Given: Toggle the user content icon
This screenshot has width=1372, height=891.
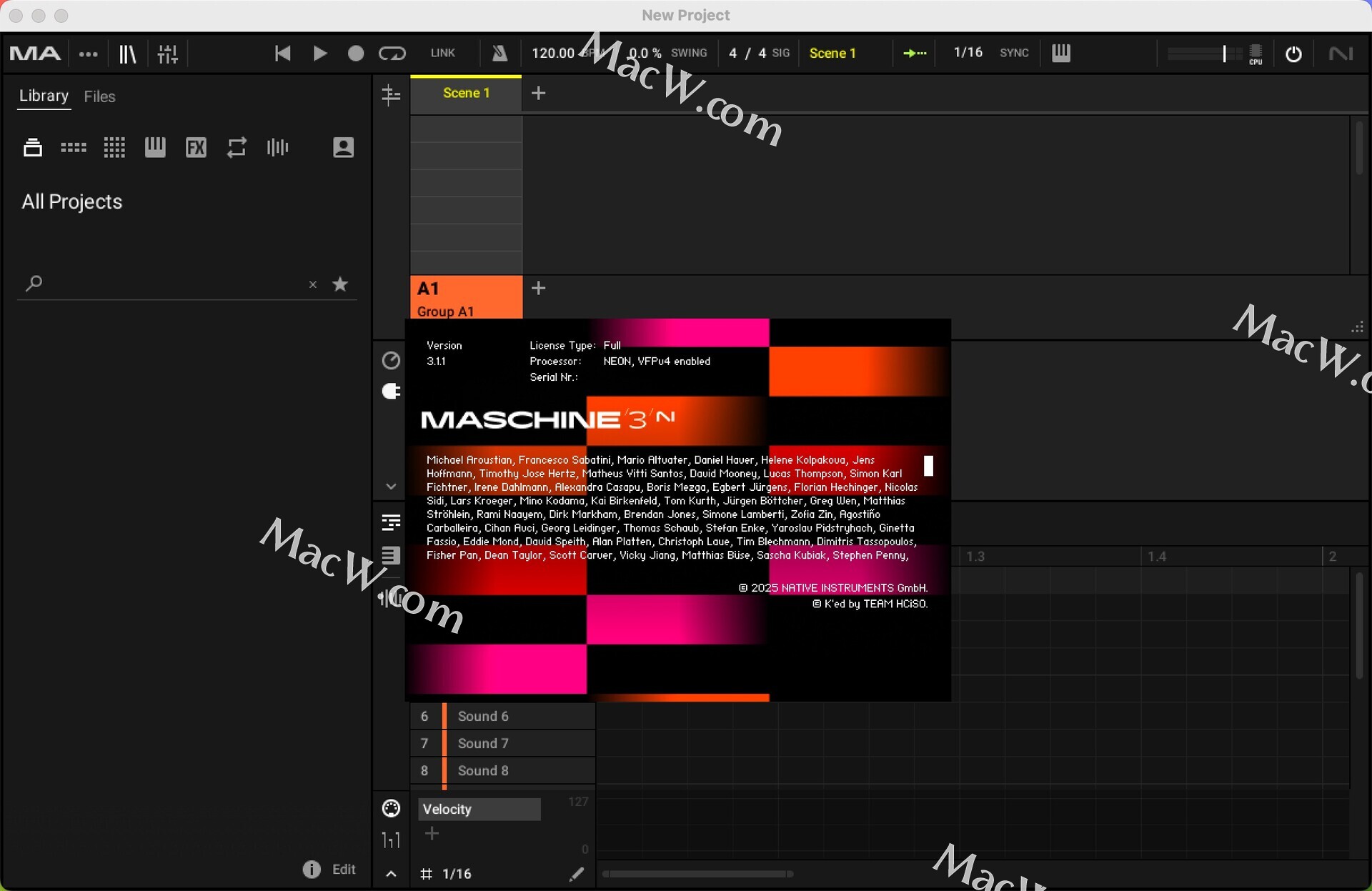Looking at the screenshot, I should pyautogui.click(x=344, y=147).
